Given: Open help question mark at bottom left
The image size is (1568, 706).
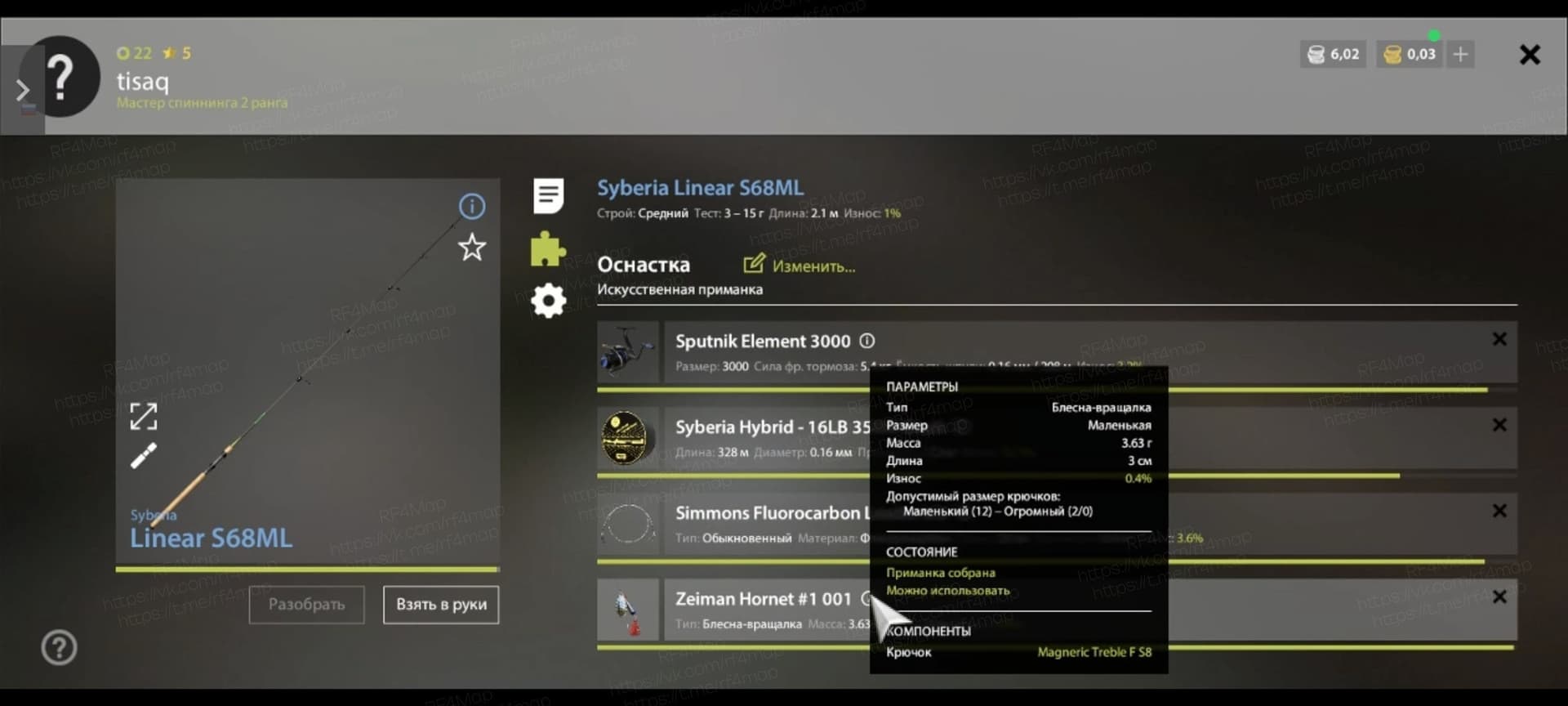Looking at the screenshot, I should click(59, 648).
